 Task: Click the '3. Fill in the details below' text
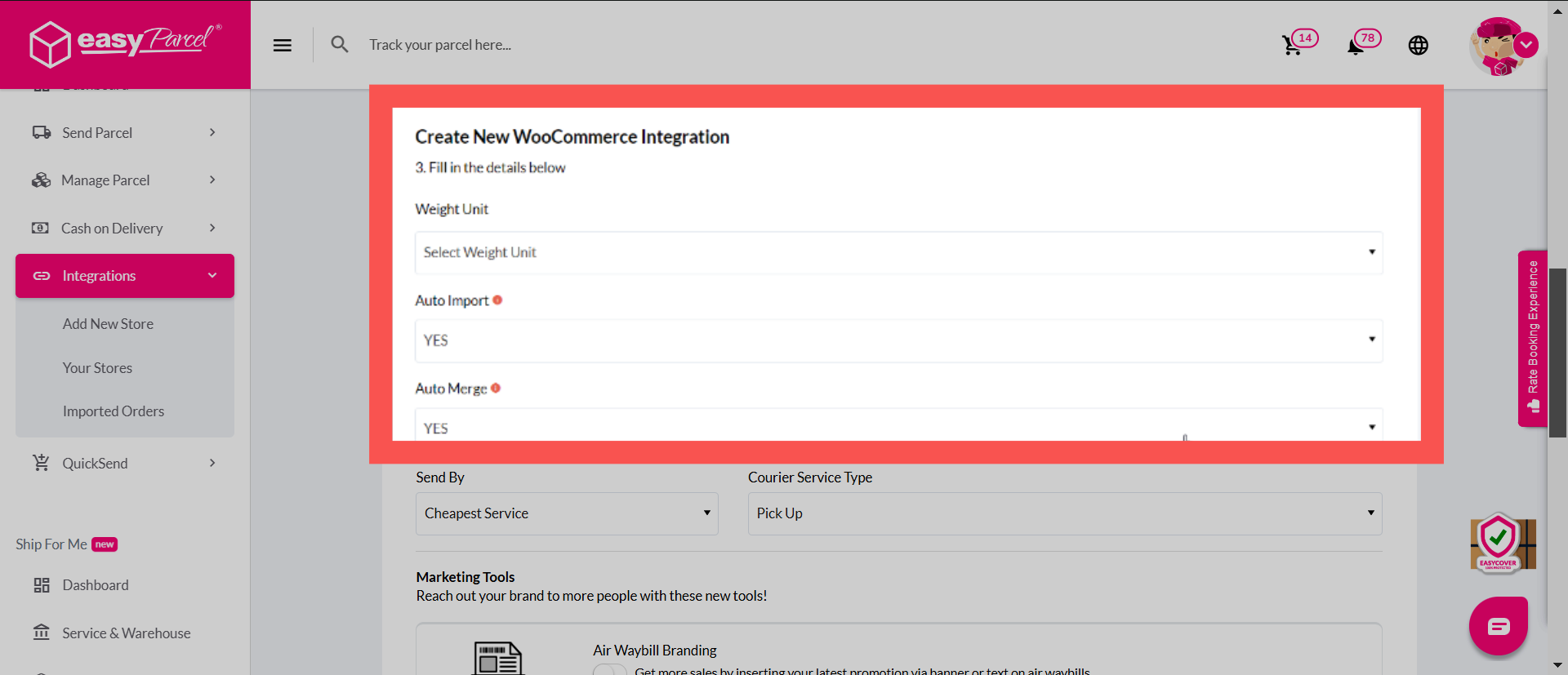click(x=490, y=167)
